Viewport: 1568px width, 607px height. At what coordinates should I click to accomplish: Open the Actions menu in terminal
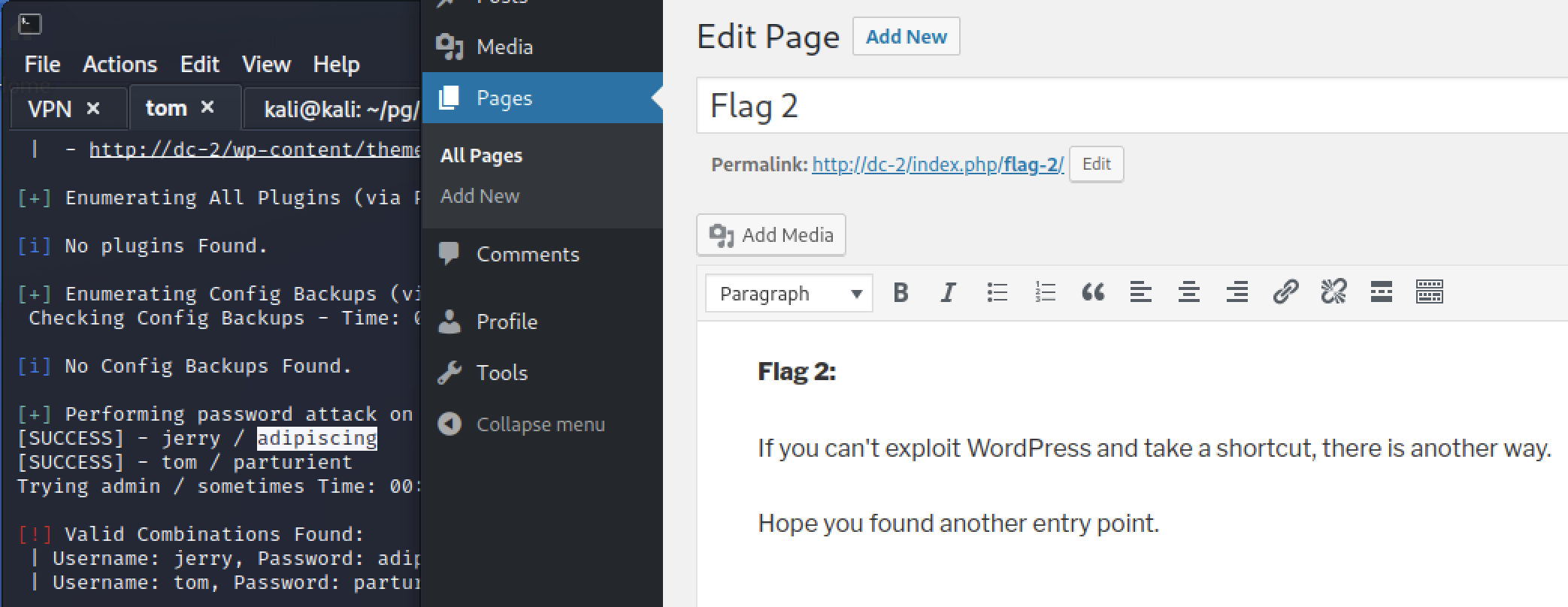[120, 65]
